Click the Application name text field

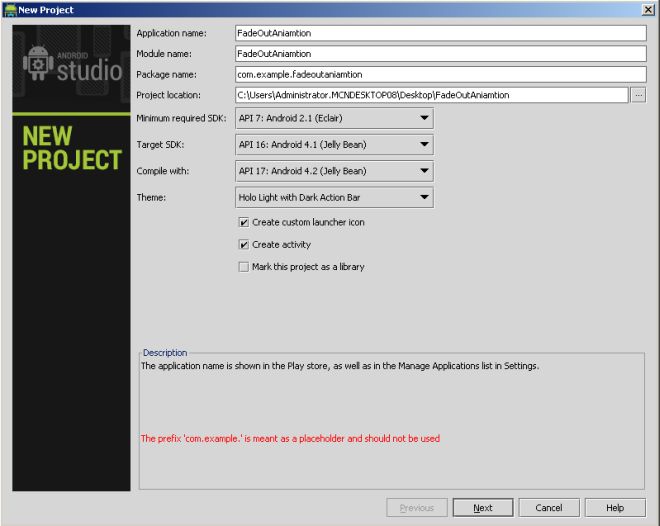(441, 33)
